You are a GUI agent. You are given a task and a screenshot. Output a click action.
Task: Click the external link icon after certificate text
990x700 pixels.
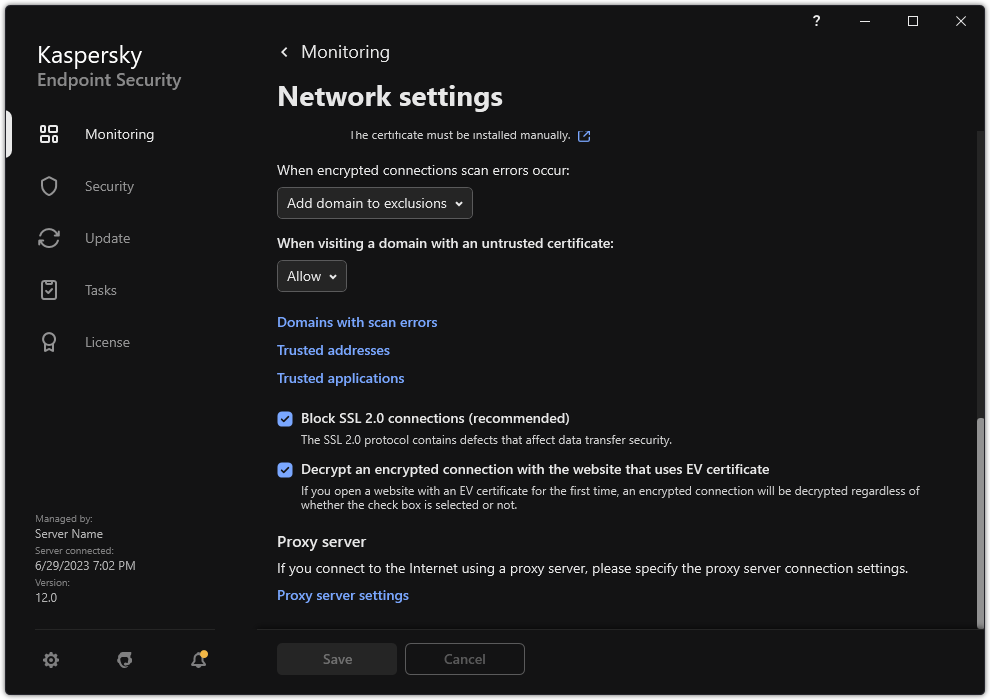click(585, 135)
